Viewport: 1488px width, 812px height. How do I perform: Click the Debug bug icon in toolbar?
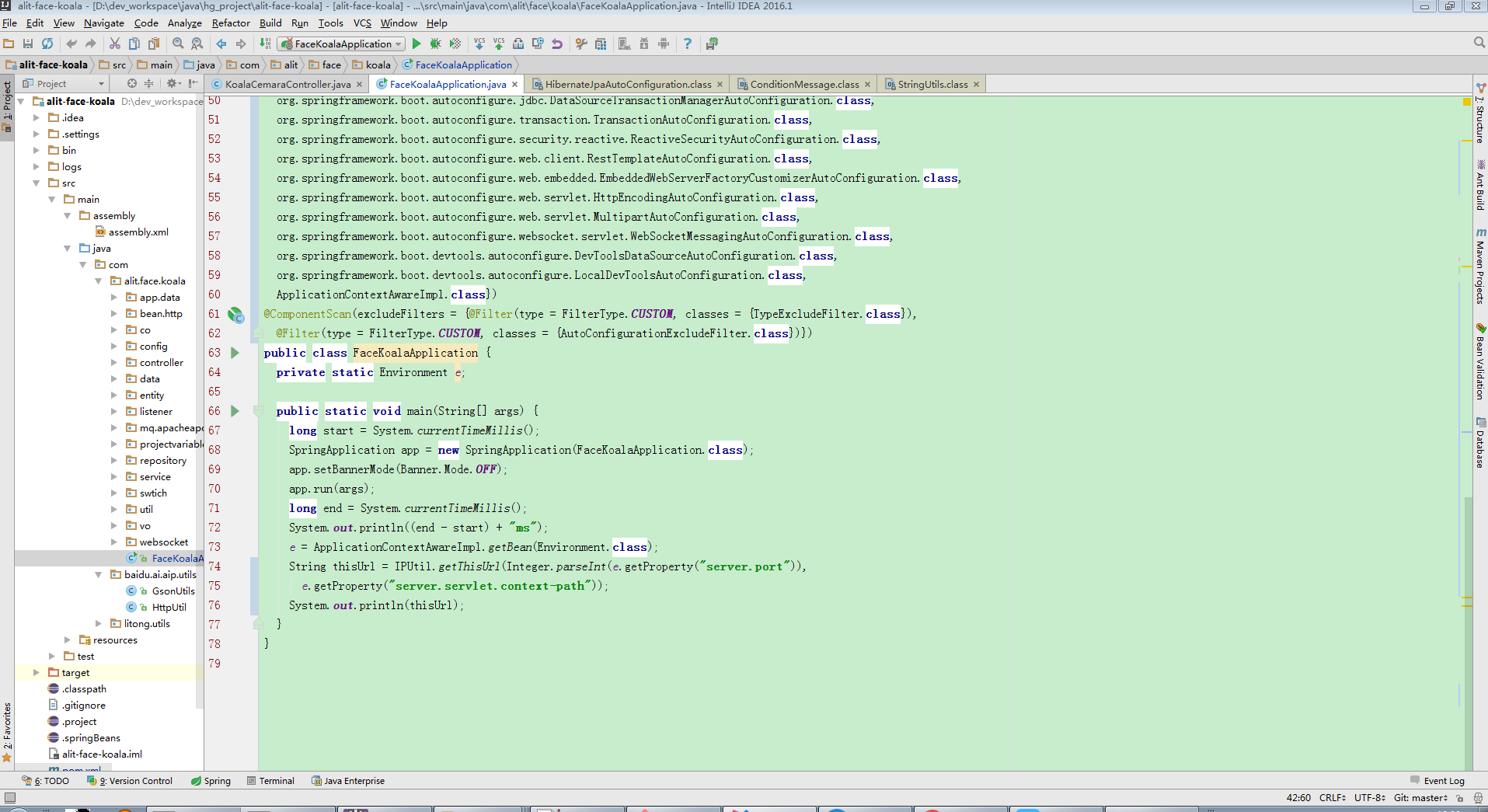(435, 44)
